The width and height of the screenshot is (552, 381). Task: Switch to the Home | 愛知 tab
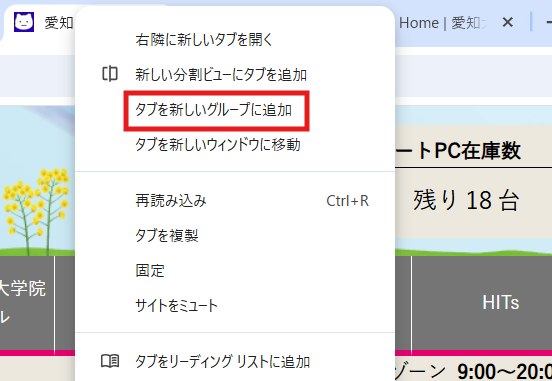point(444,23)
